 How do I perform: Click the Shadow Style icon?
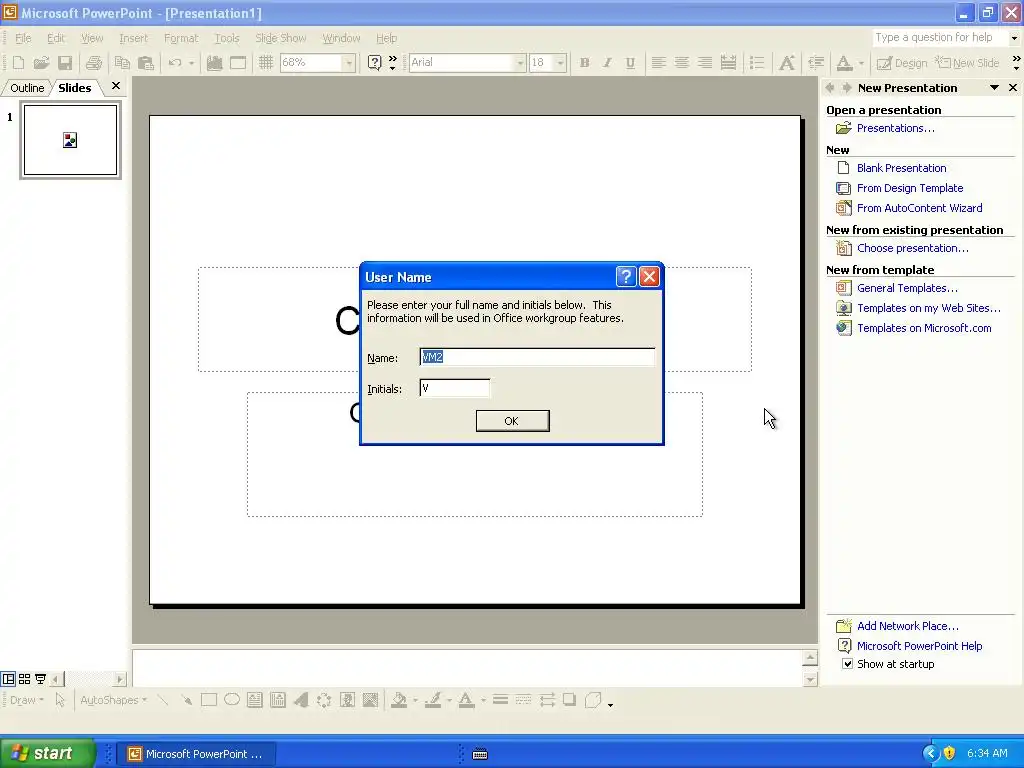[569, 700]
